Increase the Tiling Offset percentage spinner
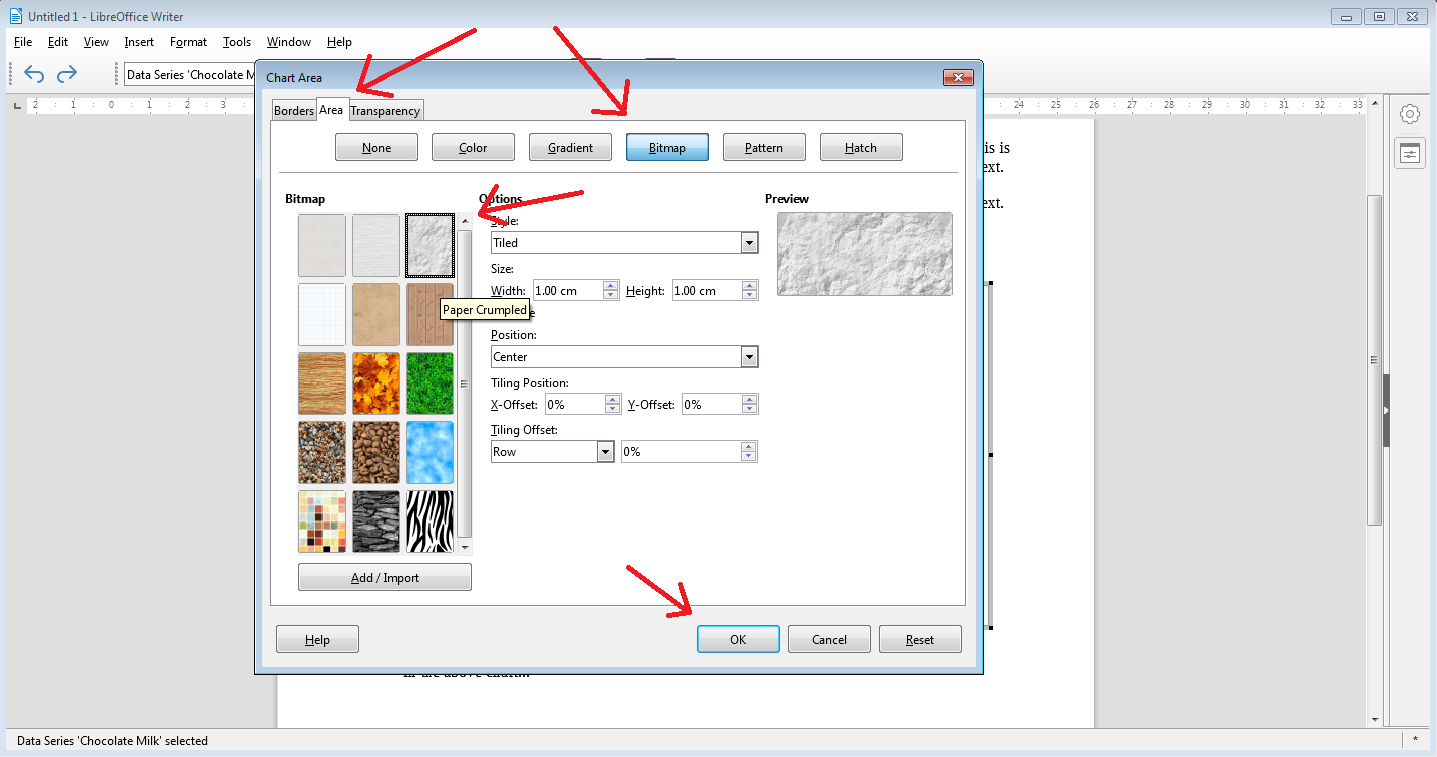Screen dimensions: 1437x757 pos(748,446)
